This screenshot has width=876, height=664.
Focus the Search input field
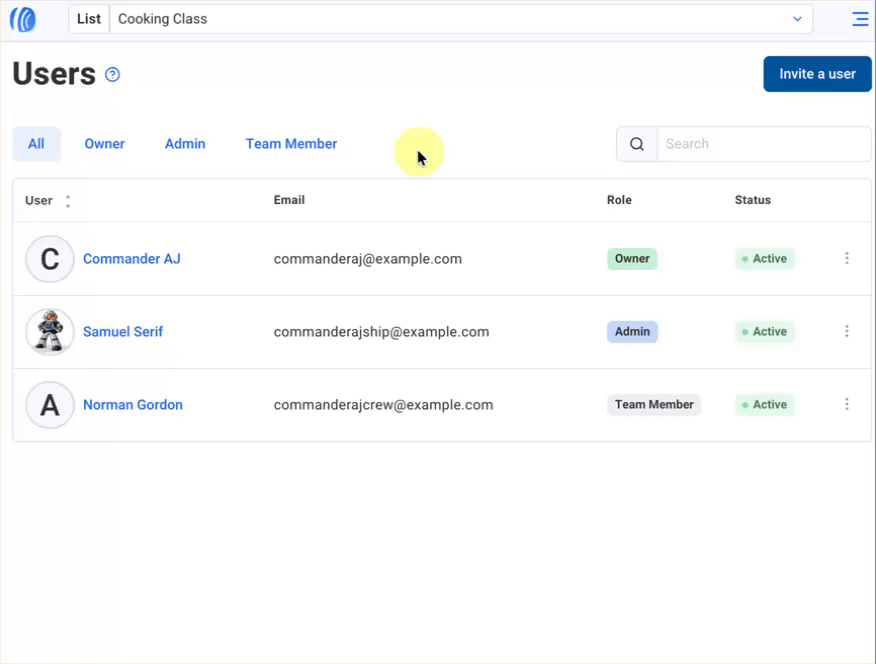point(764,144)
